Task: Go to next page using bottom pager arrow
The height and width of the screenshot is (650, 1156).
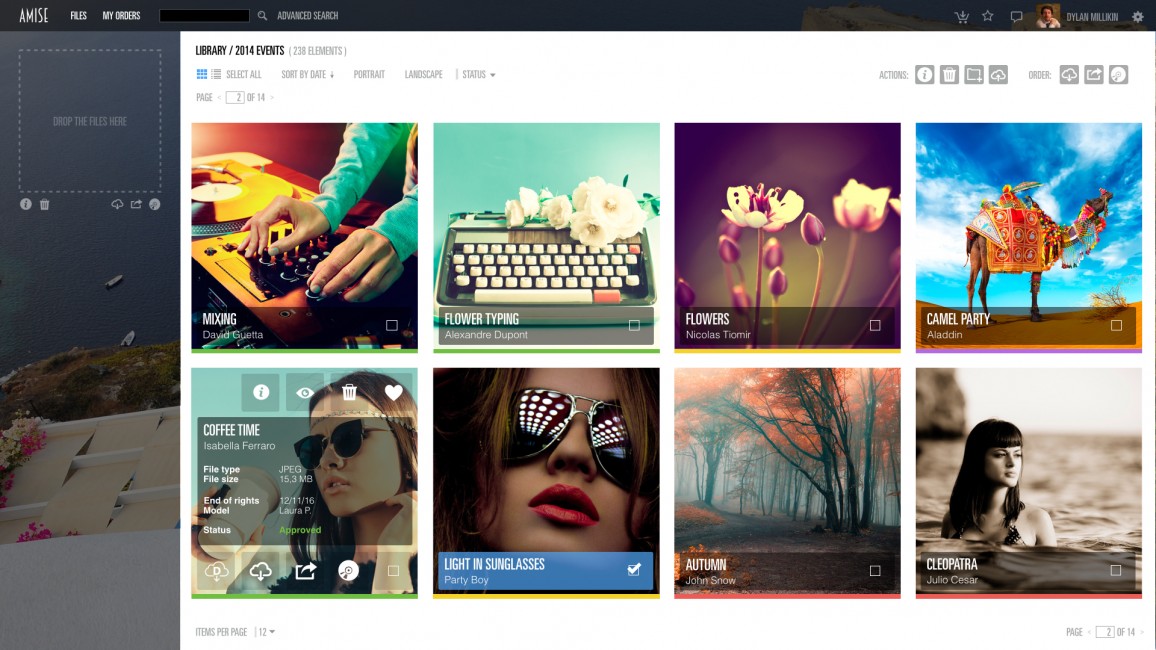Action: click(x=1141, y=632)
